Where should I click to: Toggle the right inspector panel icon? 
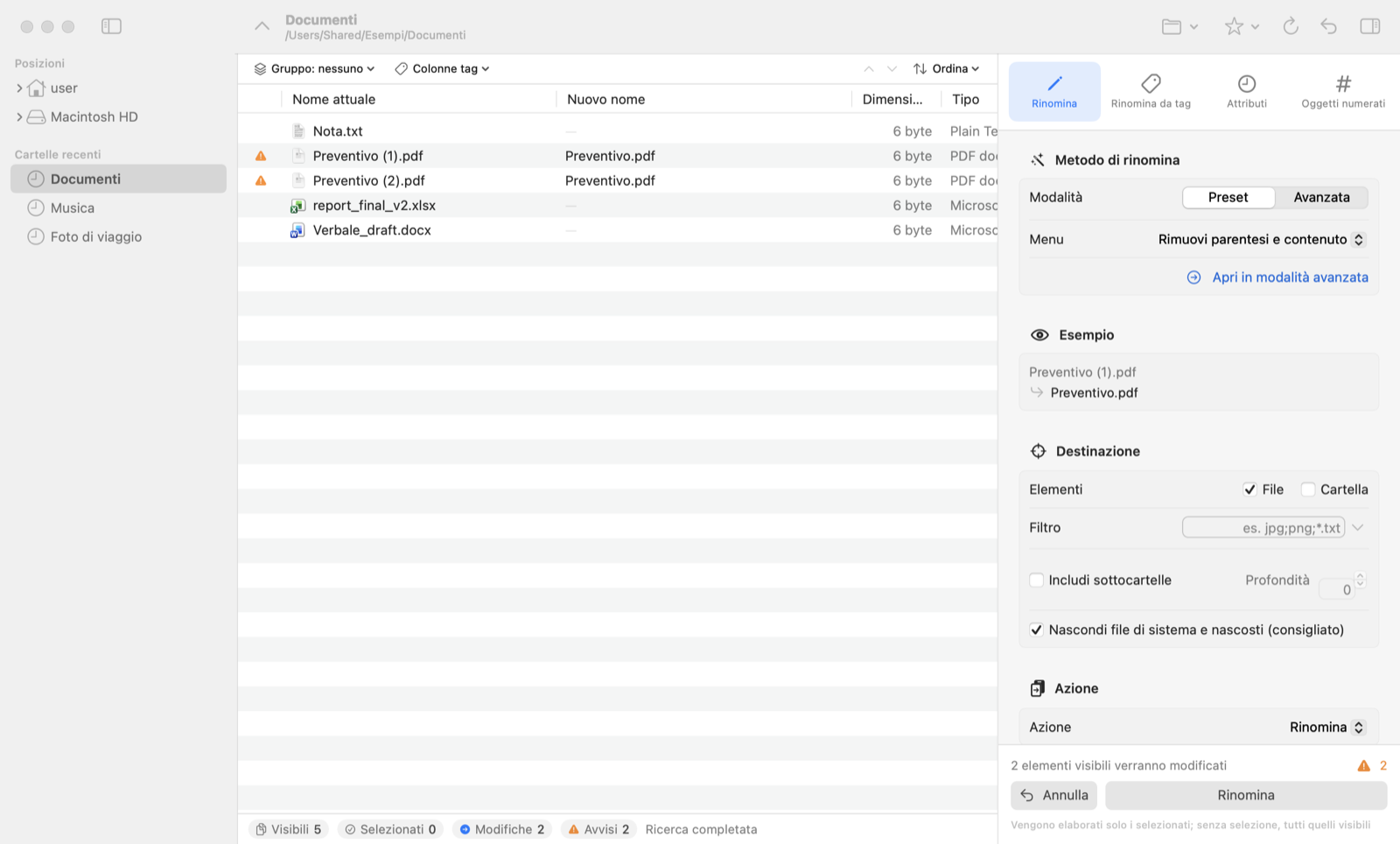[1369, 26]
